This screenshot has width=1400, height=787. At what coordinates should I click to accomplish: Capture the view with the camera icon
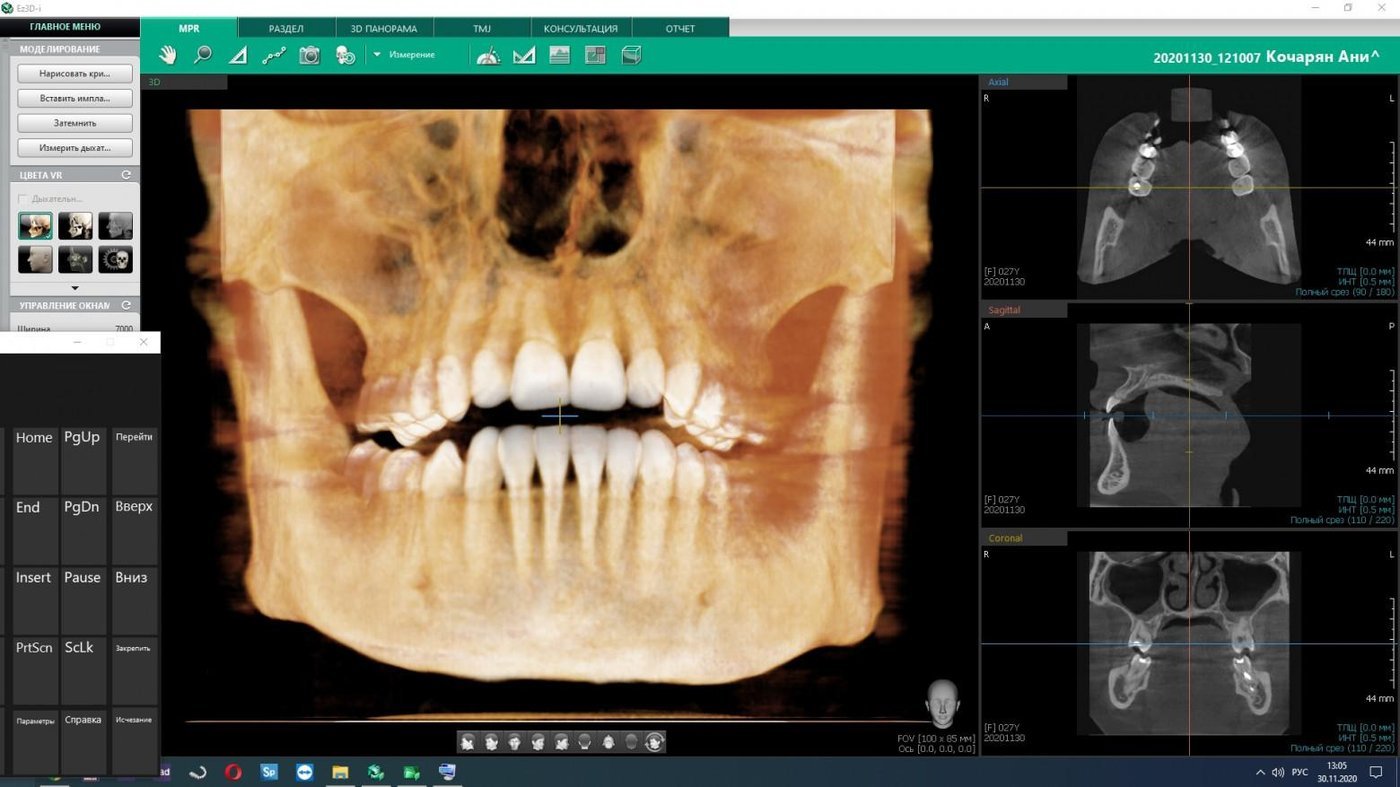[310, 55]
